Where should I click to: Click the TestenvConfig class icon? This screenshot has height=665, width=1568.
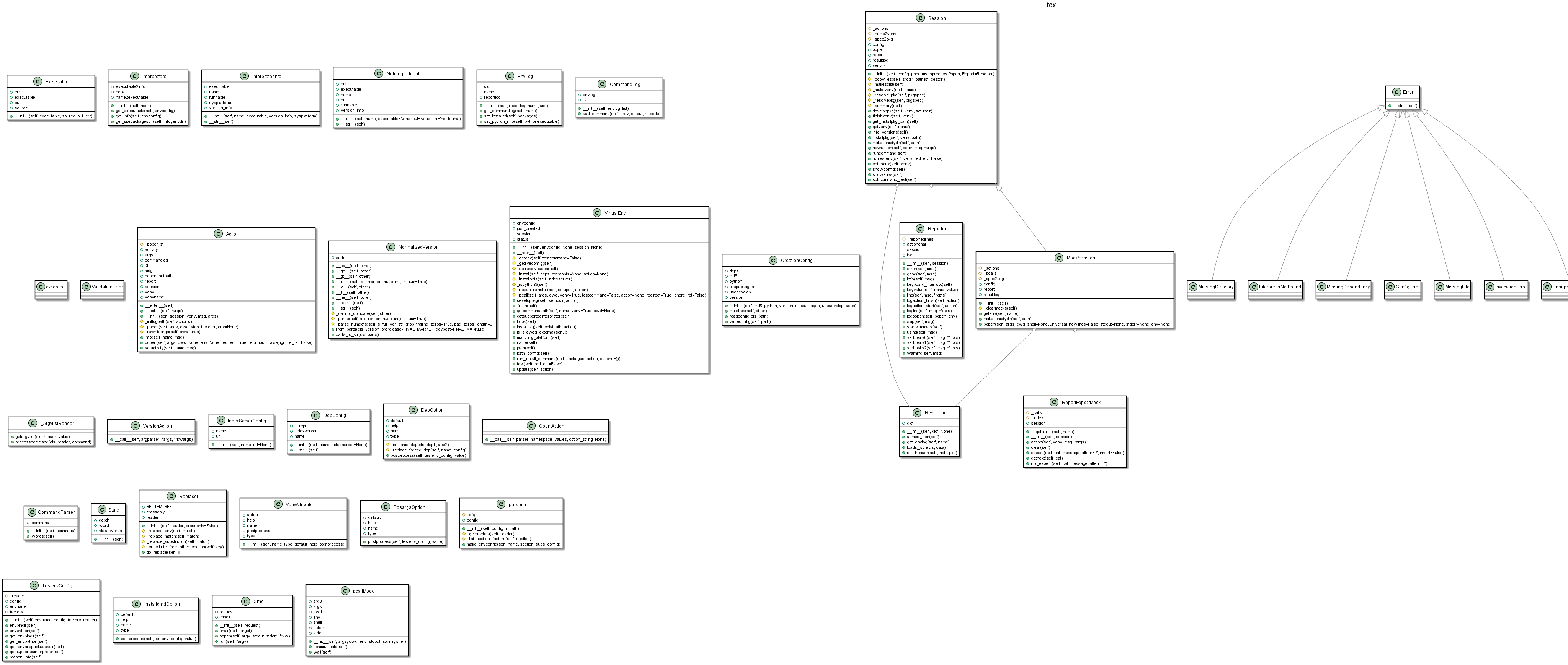[34, 585]
